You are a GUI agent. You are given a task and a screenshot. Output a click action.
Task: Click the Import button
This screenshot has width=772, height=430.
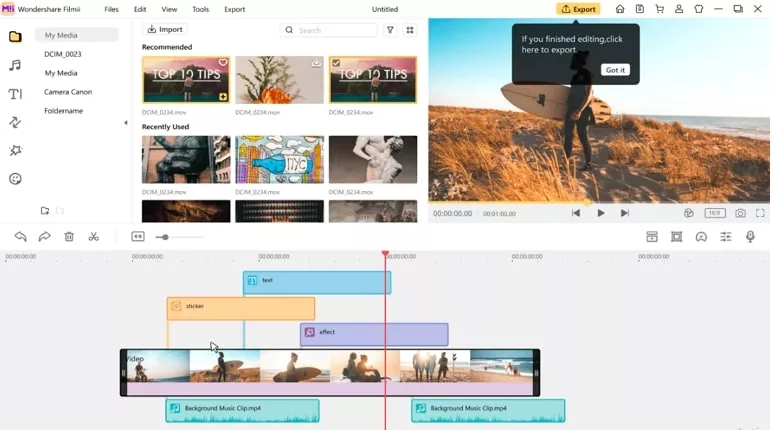[165, 30]
